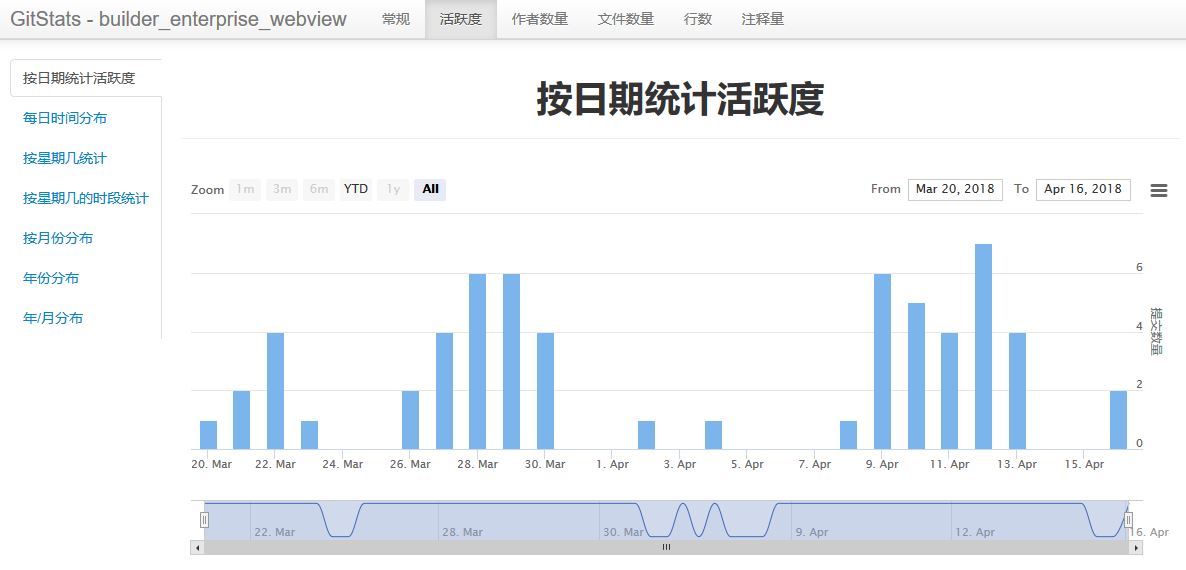Viewport: 1186px width, 570px height.
Task: Open the 注释量 tab
Action: [x=763, y=19]
